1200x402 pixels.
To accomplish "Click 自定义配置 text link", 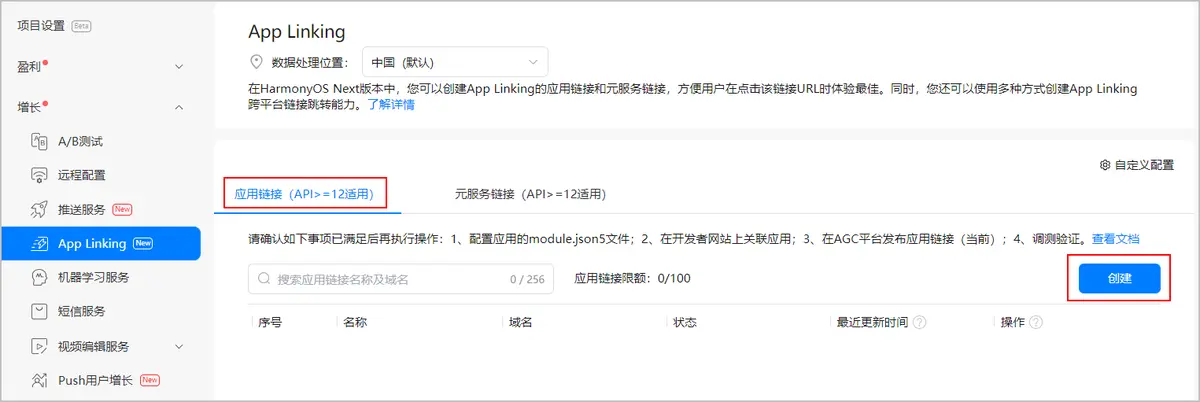I will tap(1144, 165).
